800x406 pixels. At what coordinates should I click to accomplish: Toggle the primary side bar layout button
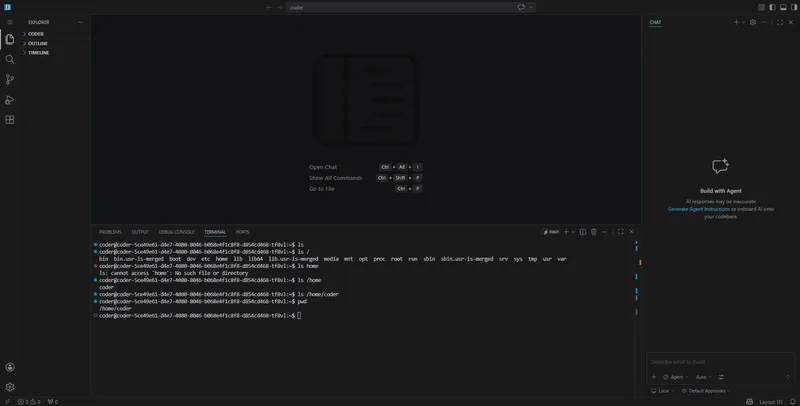[772, 7]
